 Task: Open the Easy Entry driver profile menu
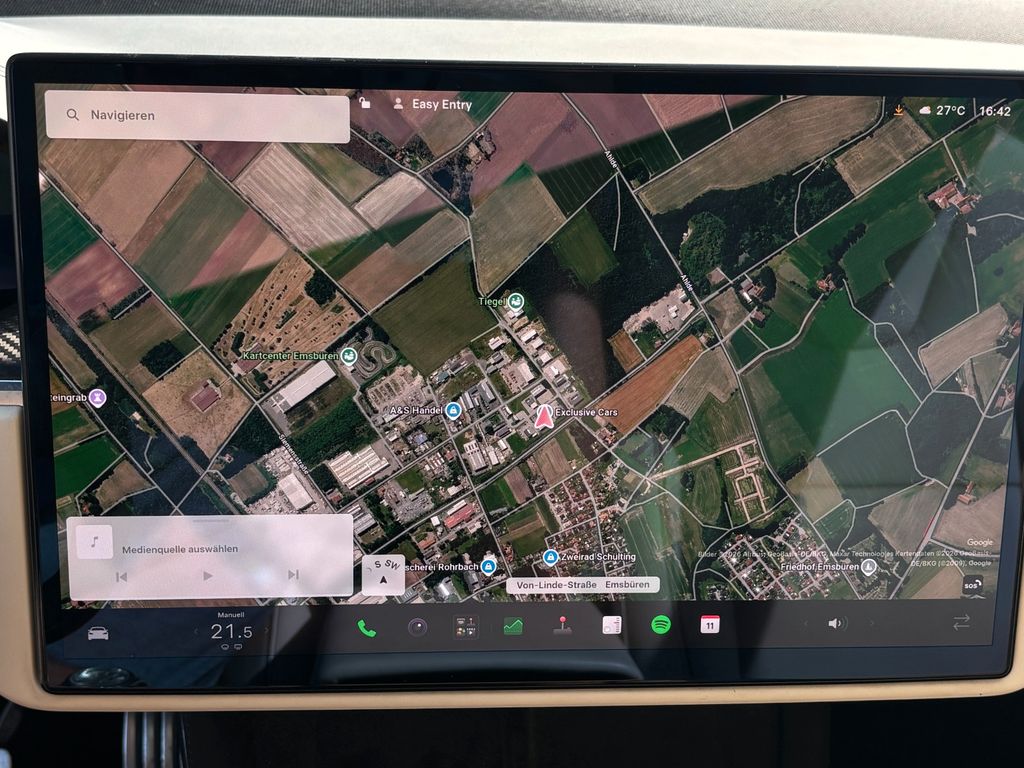pos(432,104)
